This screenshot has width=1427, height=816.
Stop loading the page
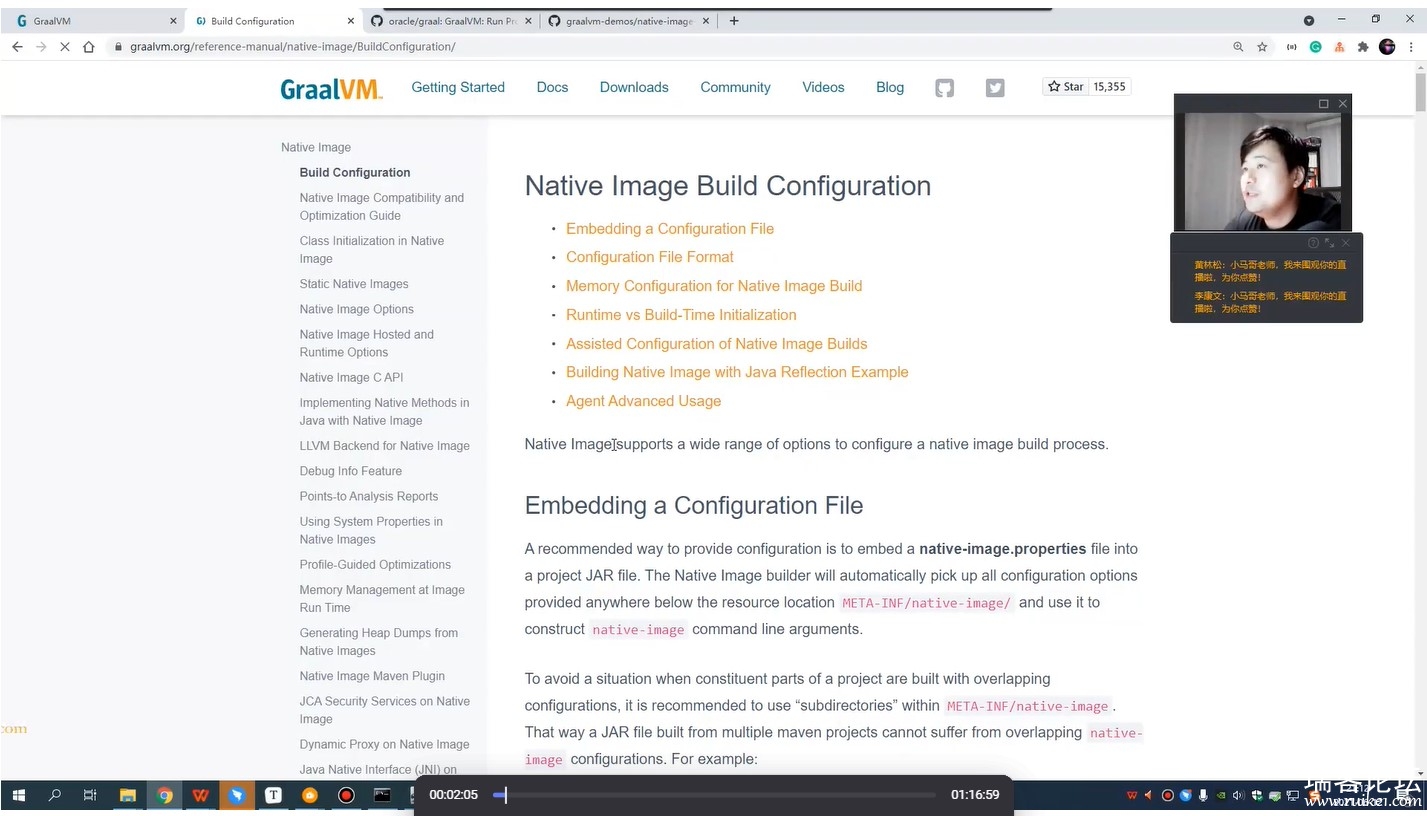(64, 47)
